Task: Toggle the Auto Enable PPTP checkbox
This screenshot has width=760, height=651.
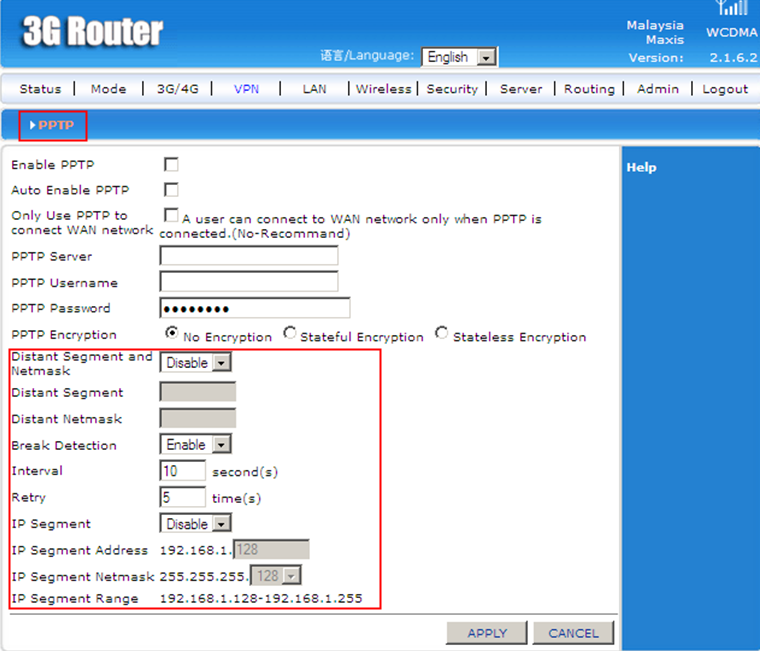Action: click(x=171, y=190)
